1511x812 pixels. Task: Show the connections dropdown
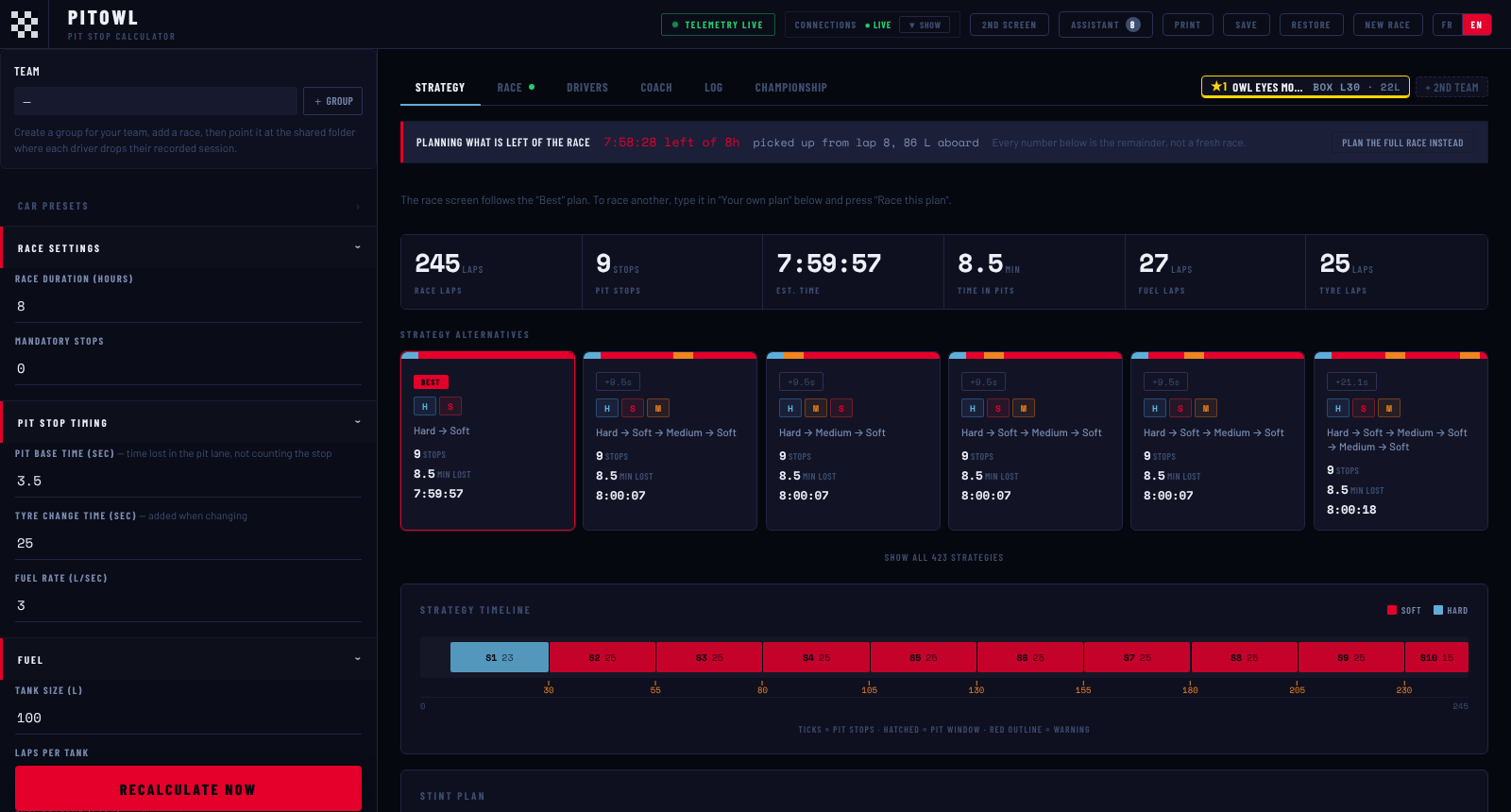925,25
